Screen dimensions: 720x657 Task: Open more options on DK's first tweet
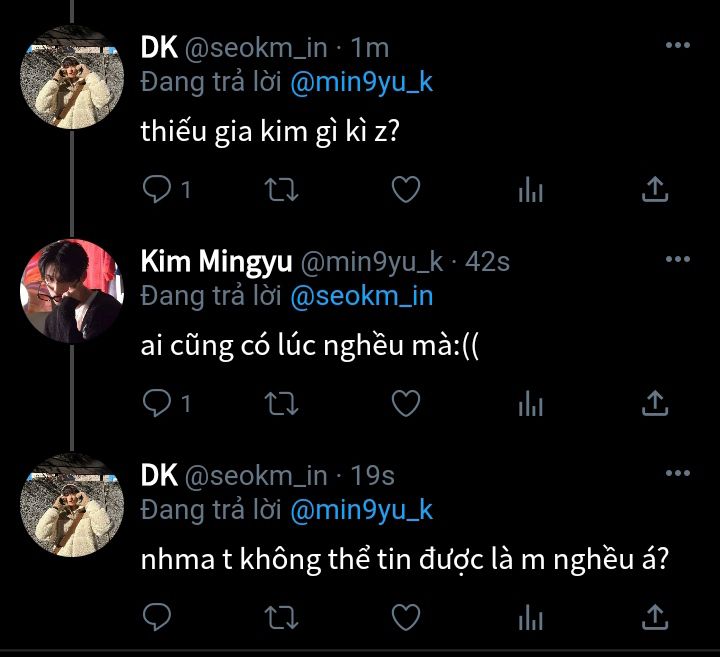coord(678,46)
